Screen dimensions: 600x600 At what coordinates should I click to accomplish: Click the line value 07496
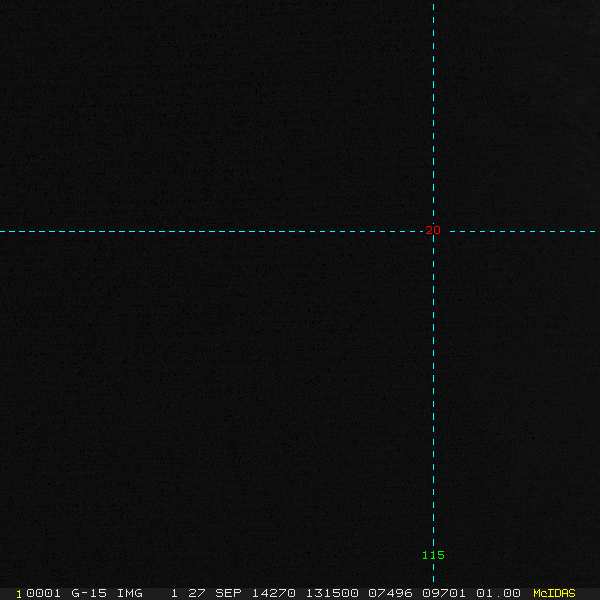[x=390, y=593]
